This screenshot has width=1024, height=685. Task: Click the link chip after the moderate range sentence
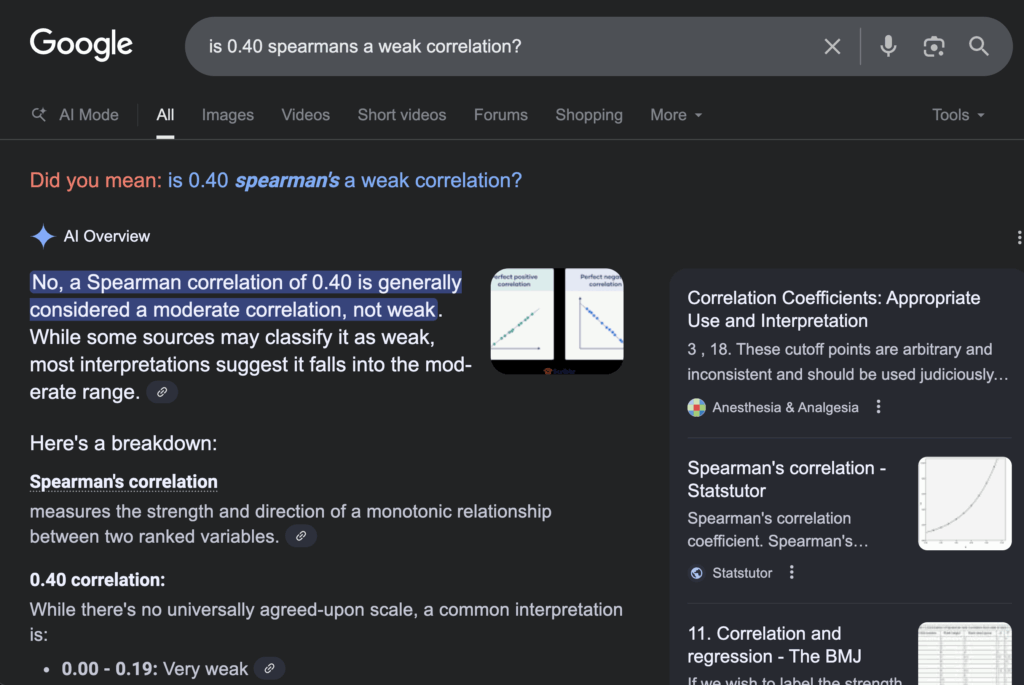tap(162, 392)
